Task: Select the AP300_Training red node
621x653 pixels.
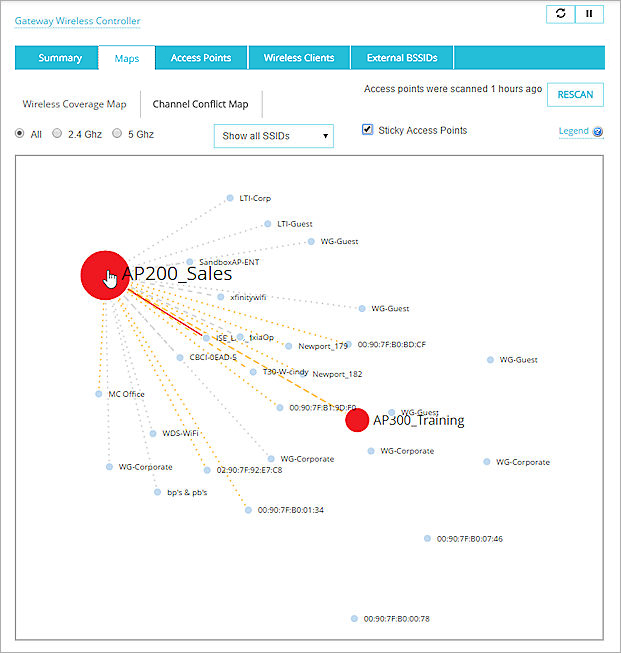Action: tap(357, 420)
